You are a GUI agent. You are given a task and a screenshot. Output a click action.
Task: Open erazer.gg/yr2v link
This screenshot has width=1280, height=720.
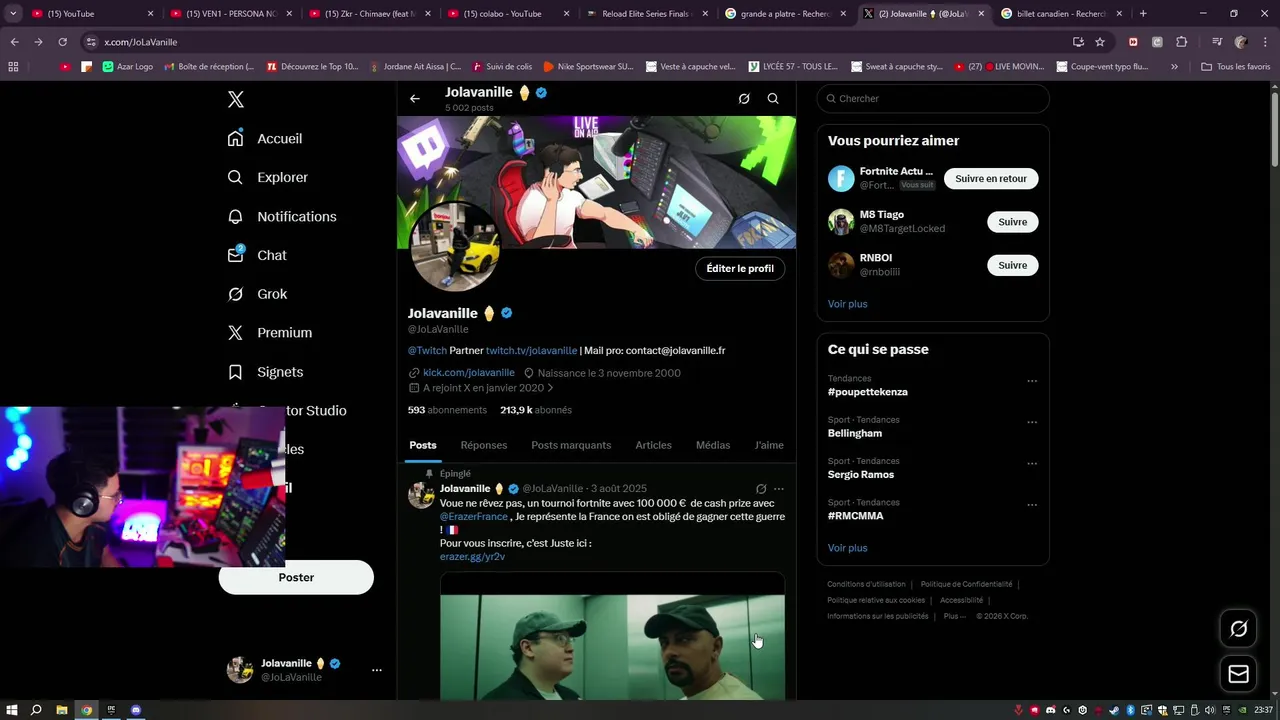coord(472,557)
